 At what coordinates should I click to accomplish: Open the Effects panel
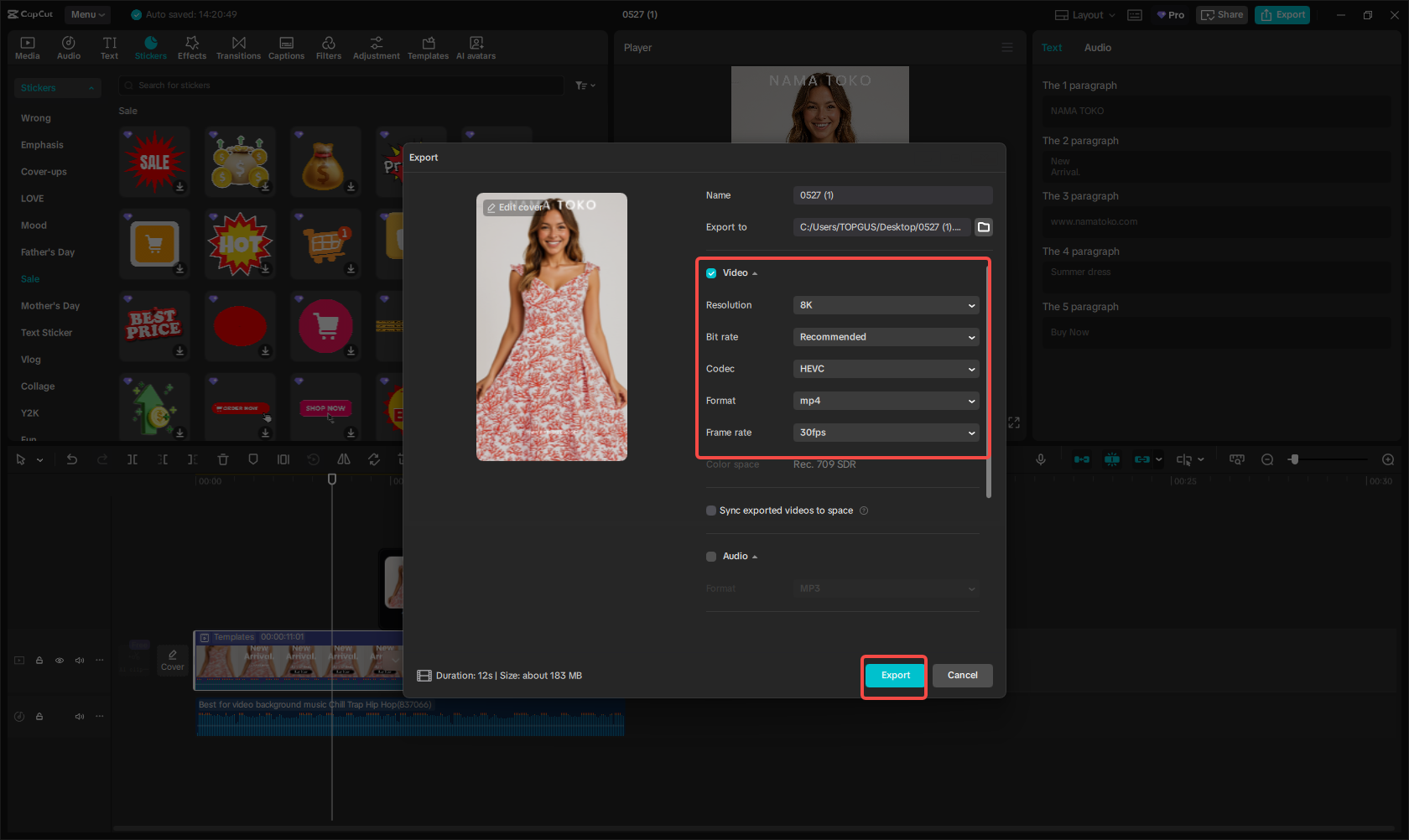click(x=192, y=46)
